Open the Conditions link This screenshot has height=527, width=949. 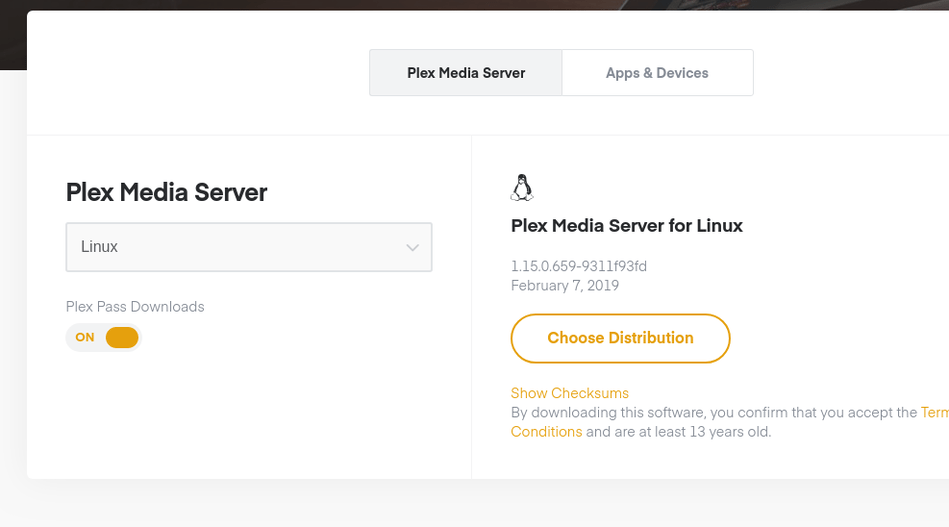[x=546, y=432]
